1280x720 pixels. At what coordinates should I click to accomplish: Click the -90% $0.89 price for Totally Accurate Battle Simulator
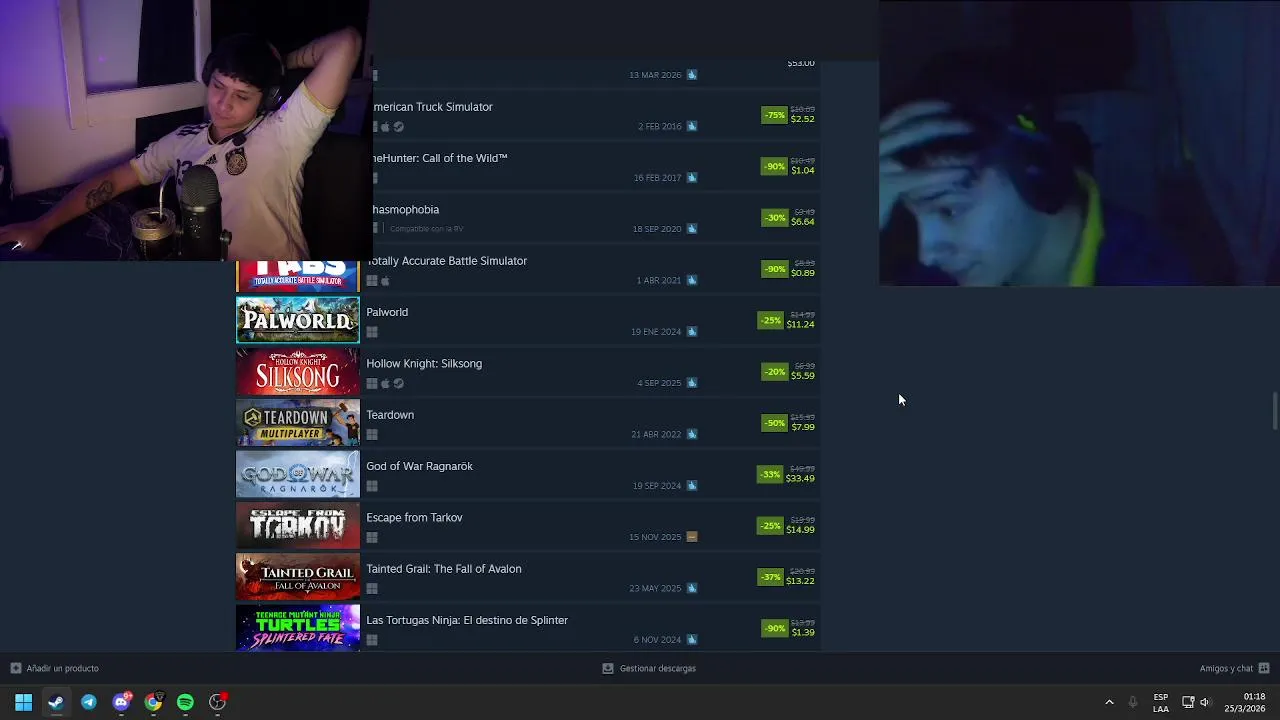click(788, 269)
